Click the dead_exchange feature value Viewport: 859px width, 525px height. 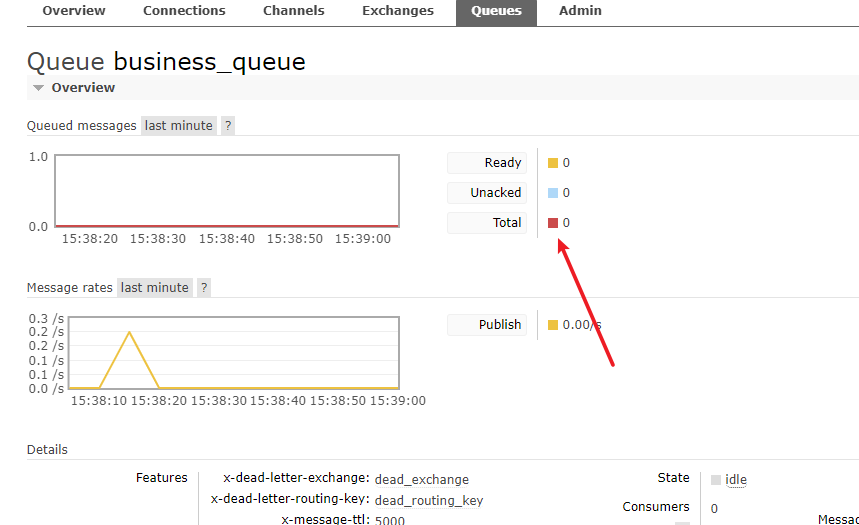click(422, 480)
